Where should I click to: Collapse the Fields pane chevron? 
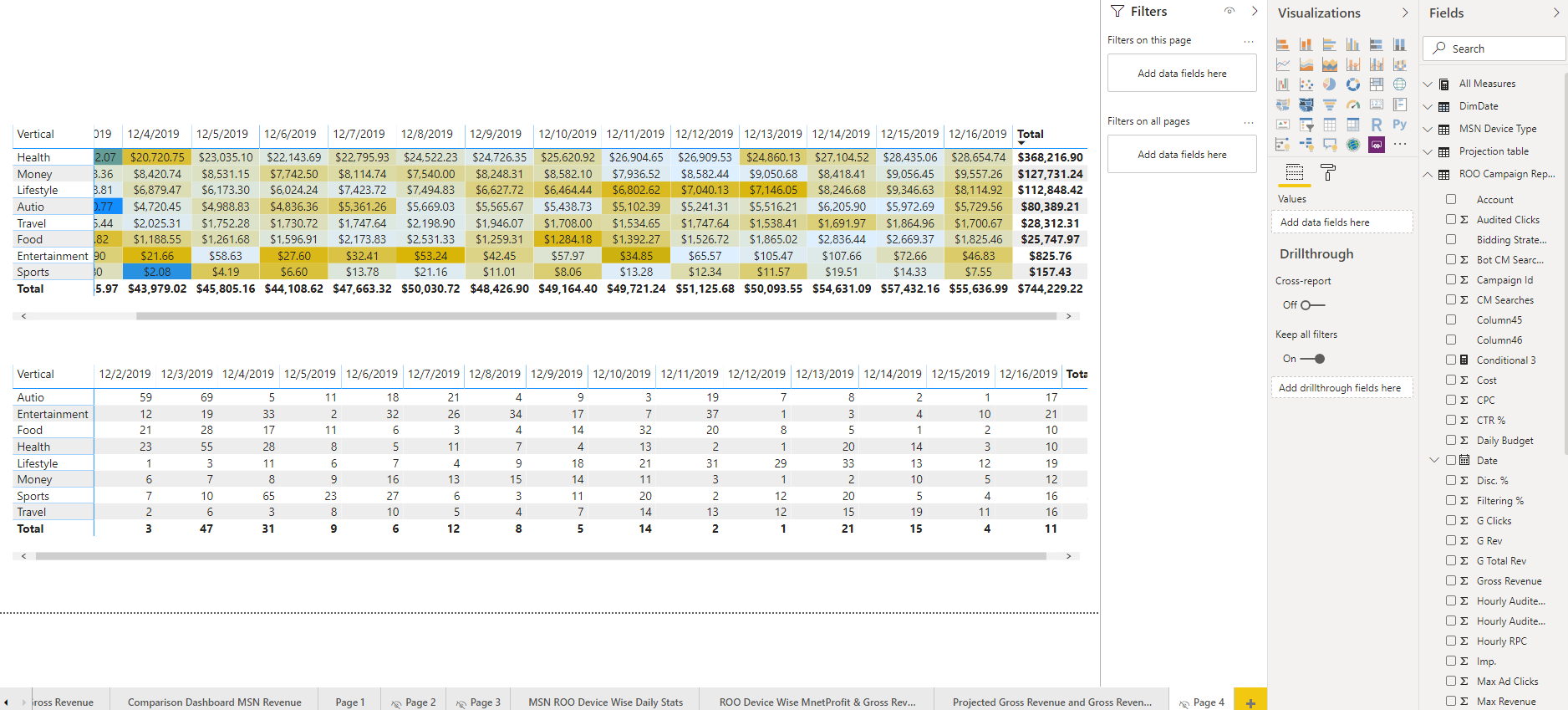coord(1556,13)
